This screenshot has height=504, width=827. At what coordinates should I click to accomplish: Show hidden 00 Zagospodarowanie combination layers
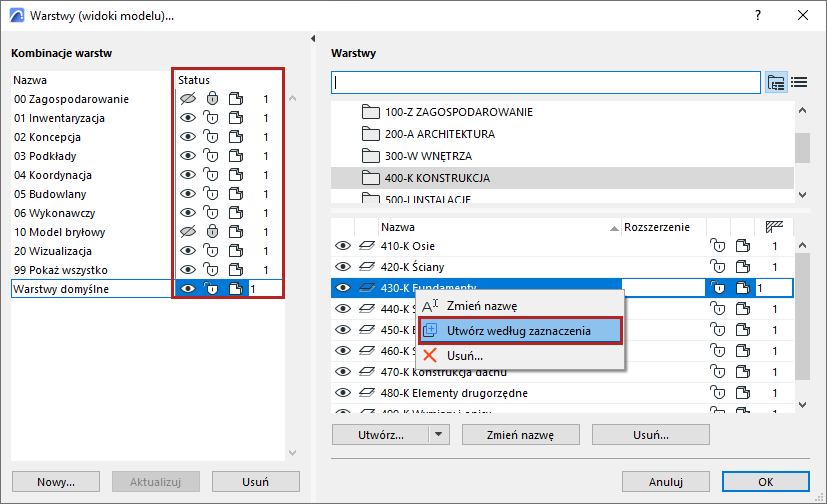click(x=186, y=99)
